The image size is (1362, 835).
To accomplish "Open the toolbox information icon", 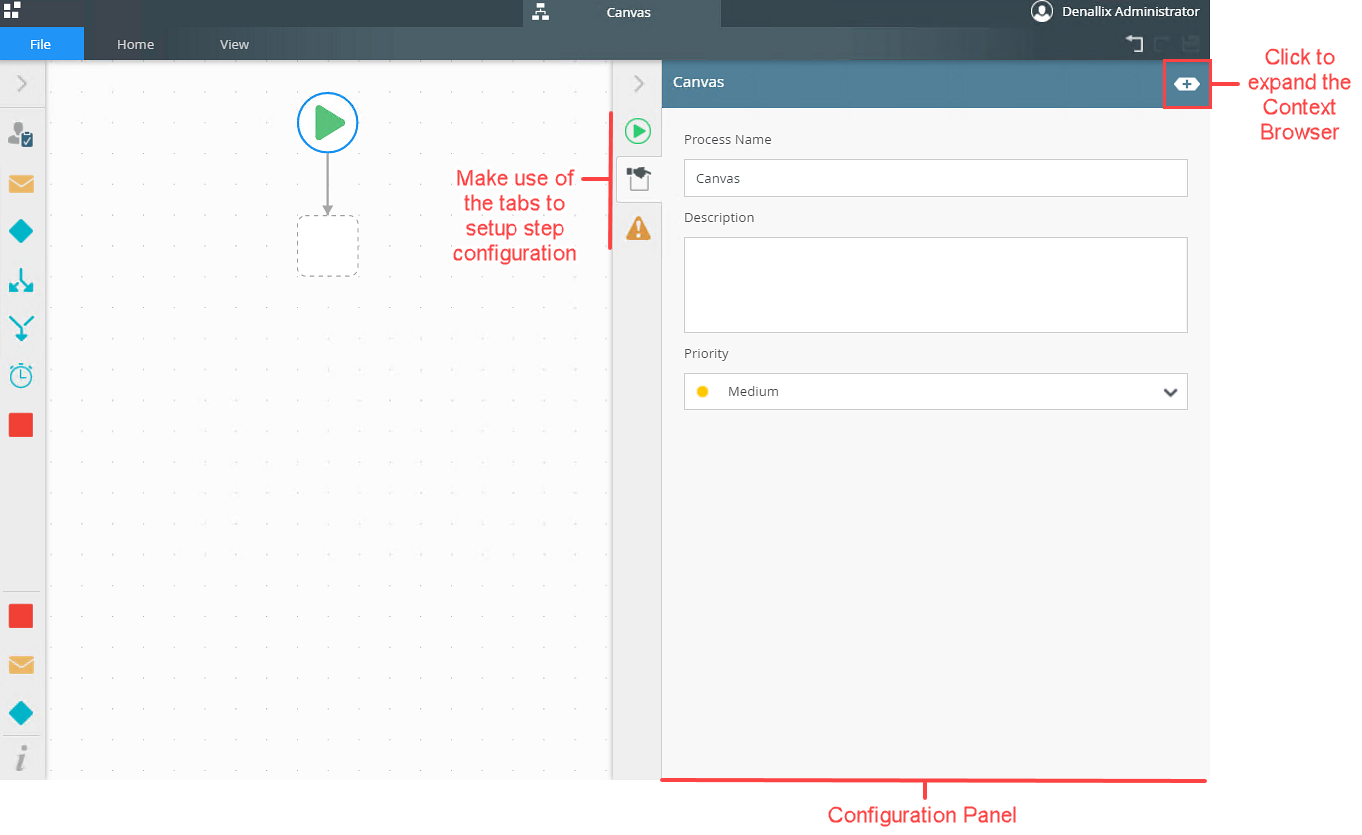I will [x=21, y=759].
